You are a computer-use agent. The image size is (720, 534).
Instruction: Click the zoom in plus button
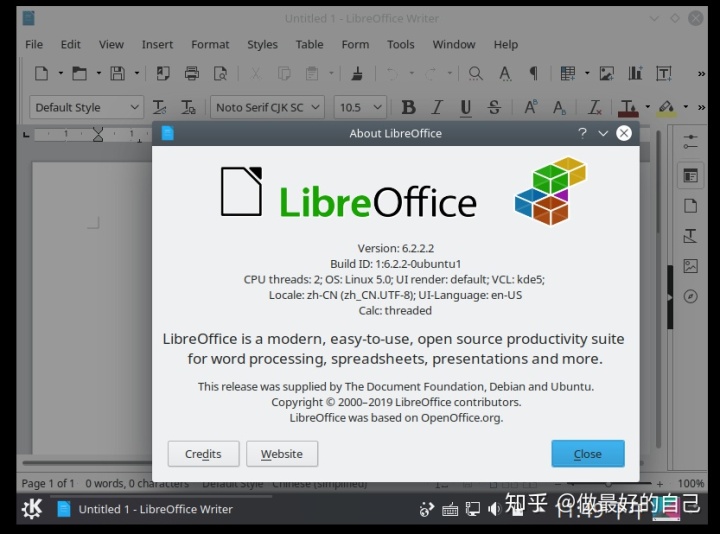pos(660,484)
